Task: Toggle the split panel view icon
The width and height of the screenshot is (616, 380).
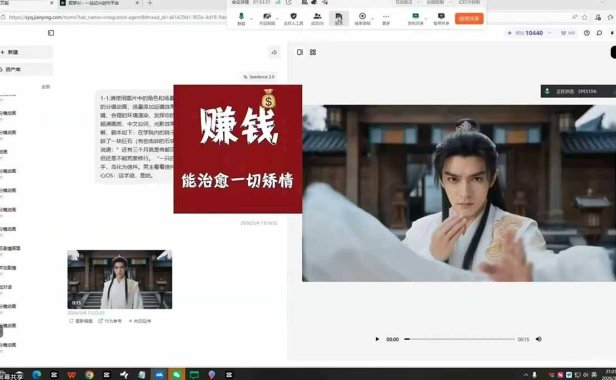Action: coord(300,52)
